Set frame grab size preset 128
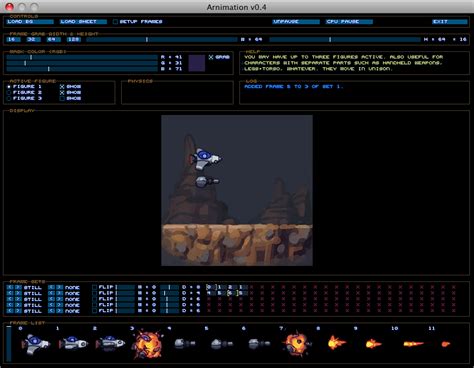The width and height of the screenshot is (474, 368). tap(74, 39)
